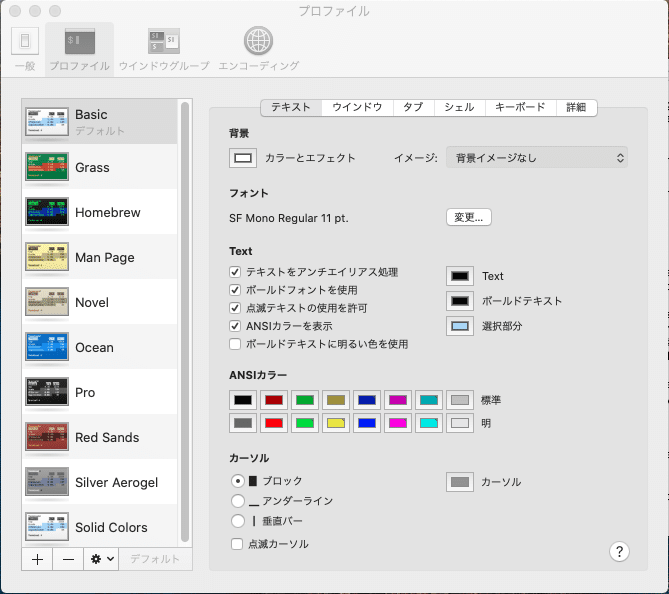
Task: Open the 背景イメージなし image dropdown
Action: point(537,158)
